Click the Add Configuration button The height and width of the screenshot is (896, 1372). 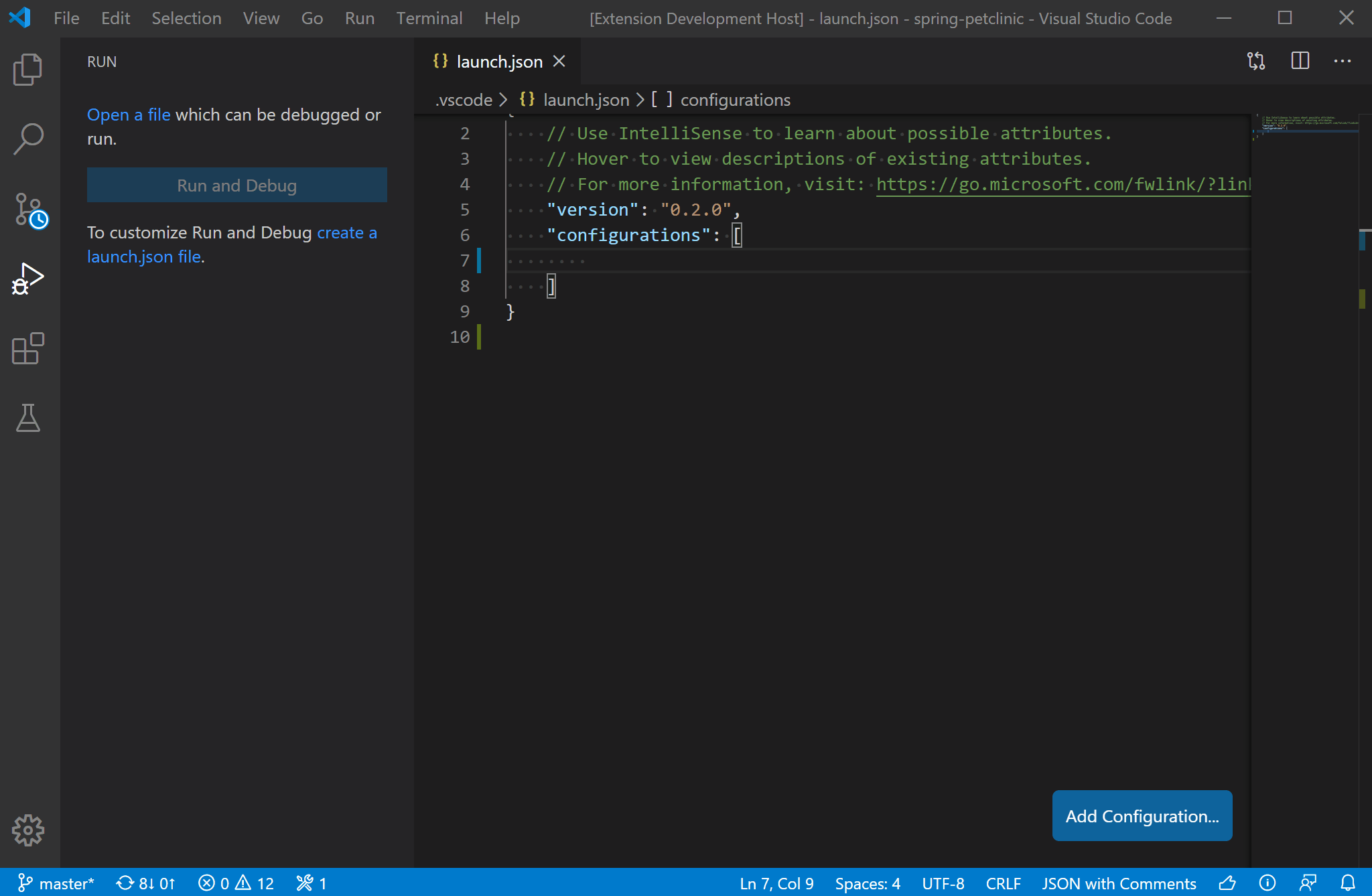click(x=1142, y=816)
